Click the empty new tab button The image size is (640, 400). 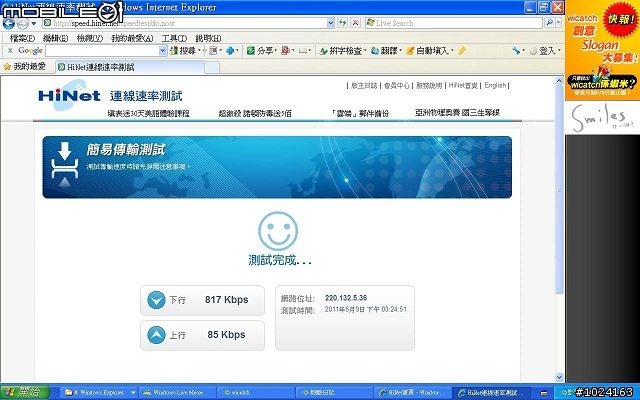[x=212, y=67]
